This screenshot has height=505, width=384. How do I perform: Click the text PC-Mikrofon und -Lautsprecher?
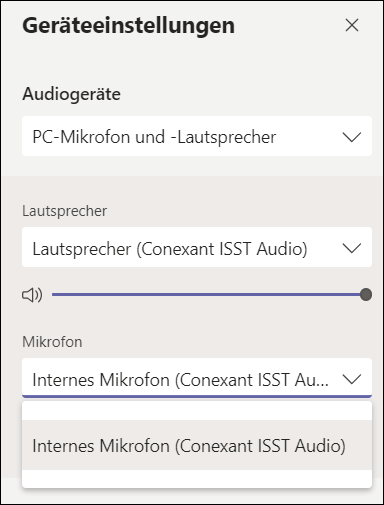[154, 137]
